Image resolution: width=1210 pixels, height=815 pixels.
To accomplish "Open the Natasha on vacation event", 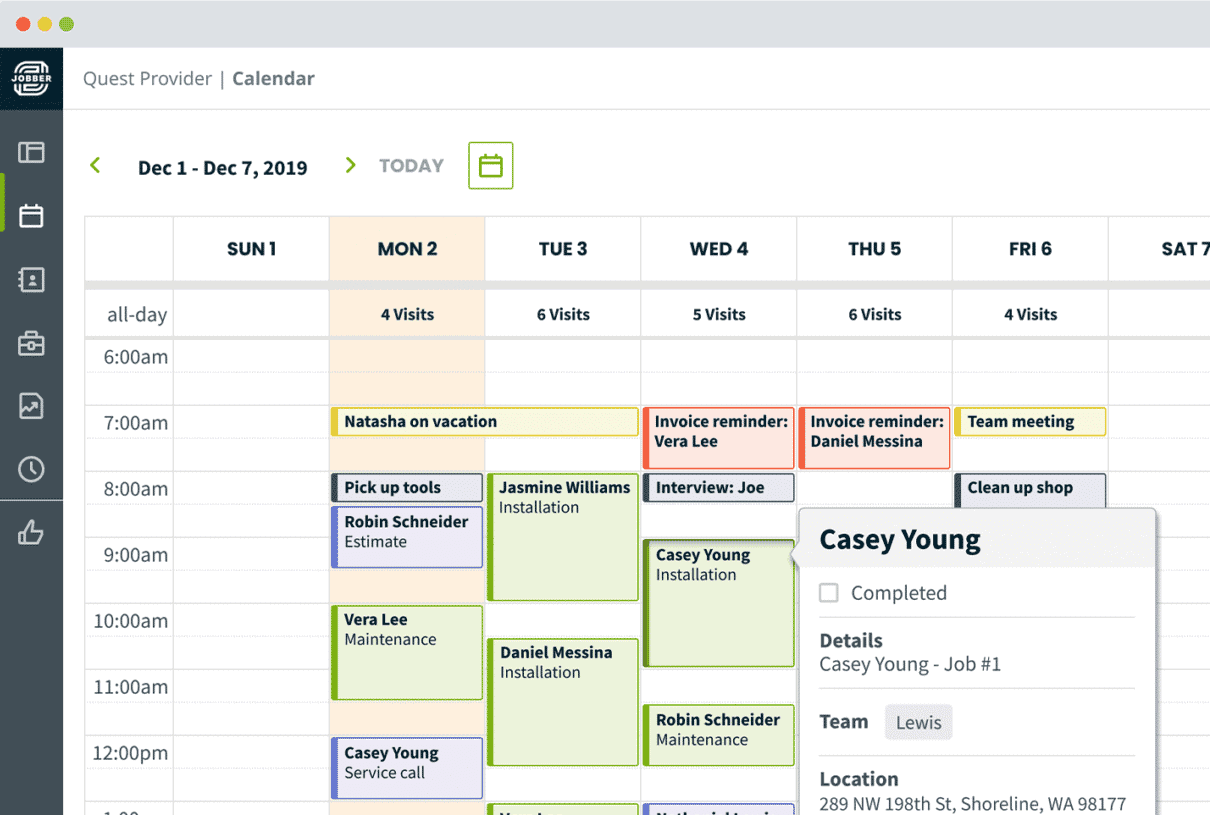I will pyautogui.click(x=484, y=422).
